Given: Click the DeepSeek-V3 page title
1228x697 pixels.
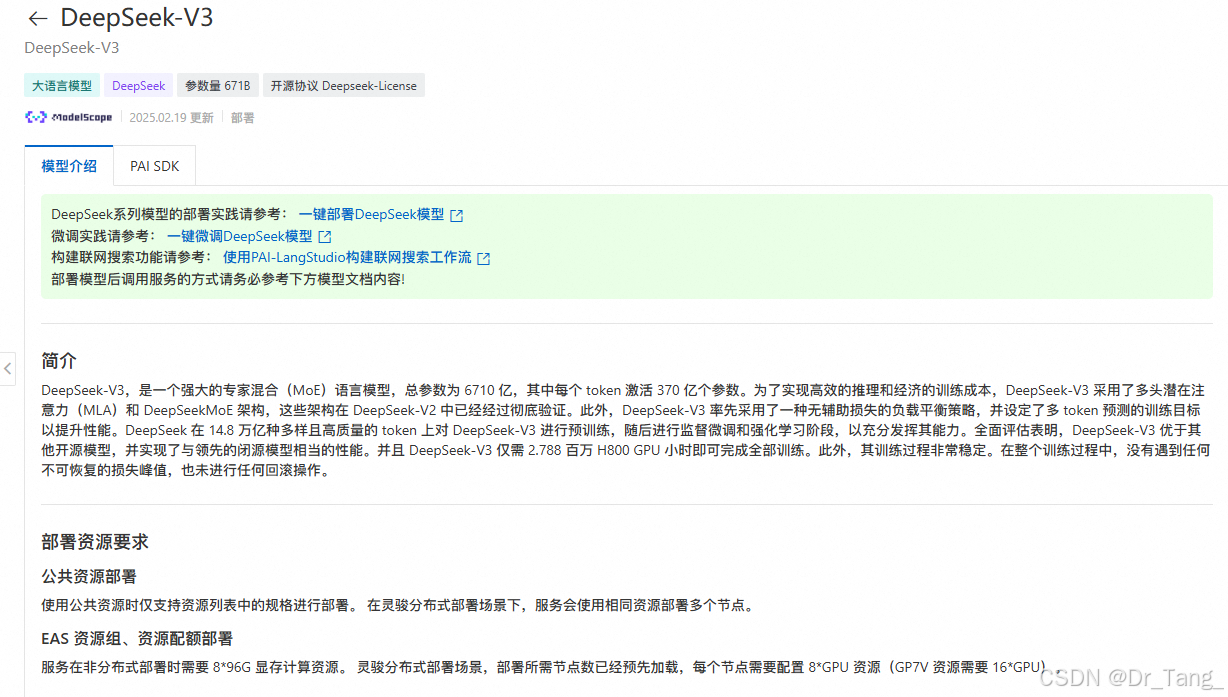Looking at the screenshot, I should pos(137,17).
